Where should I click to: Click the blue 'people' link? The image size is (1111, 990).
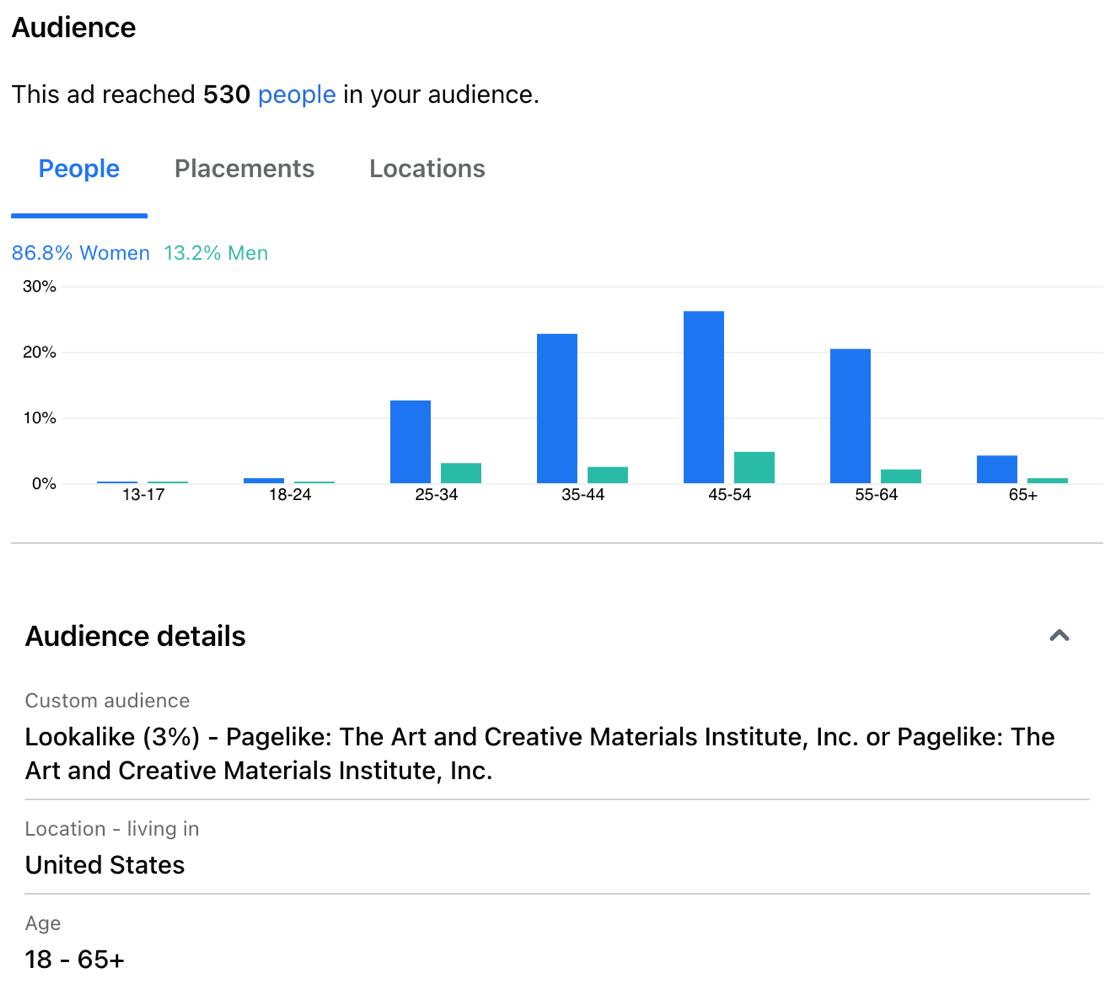(x=296, y=95)
